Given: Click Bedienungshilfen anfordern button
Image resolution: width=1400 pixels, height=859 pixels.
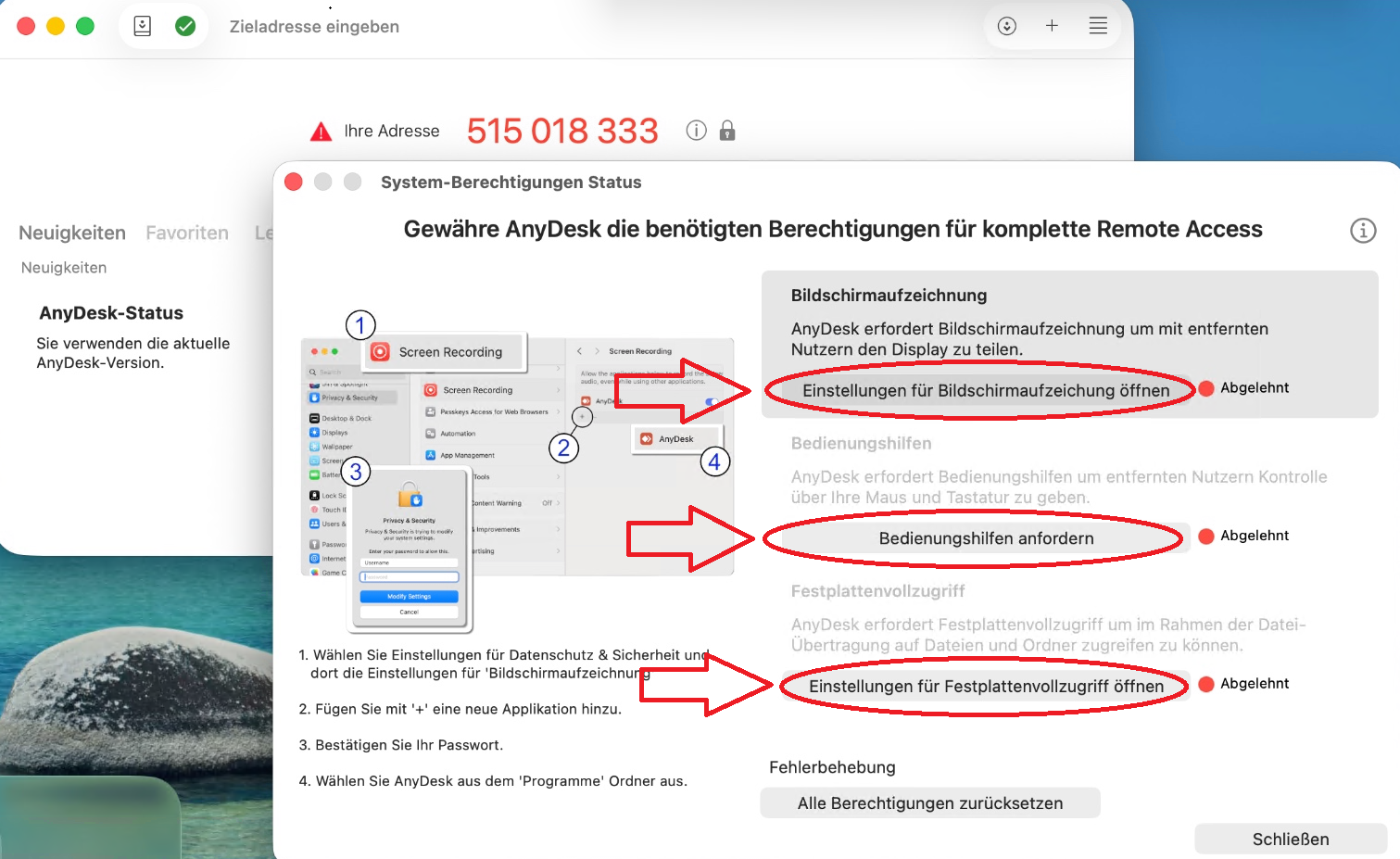Looking at the screenshot, I should pos(986,538).
